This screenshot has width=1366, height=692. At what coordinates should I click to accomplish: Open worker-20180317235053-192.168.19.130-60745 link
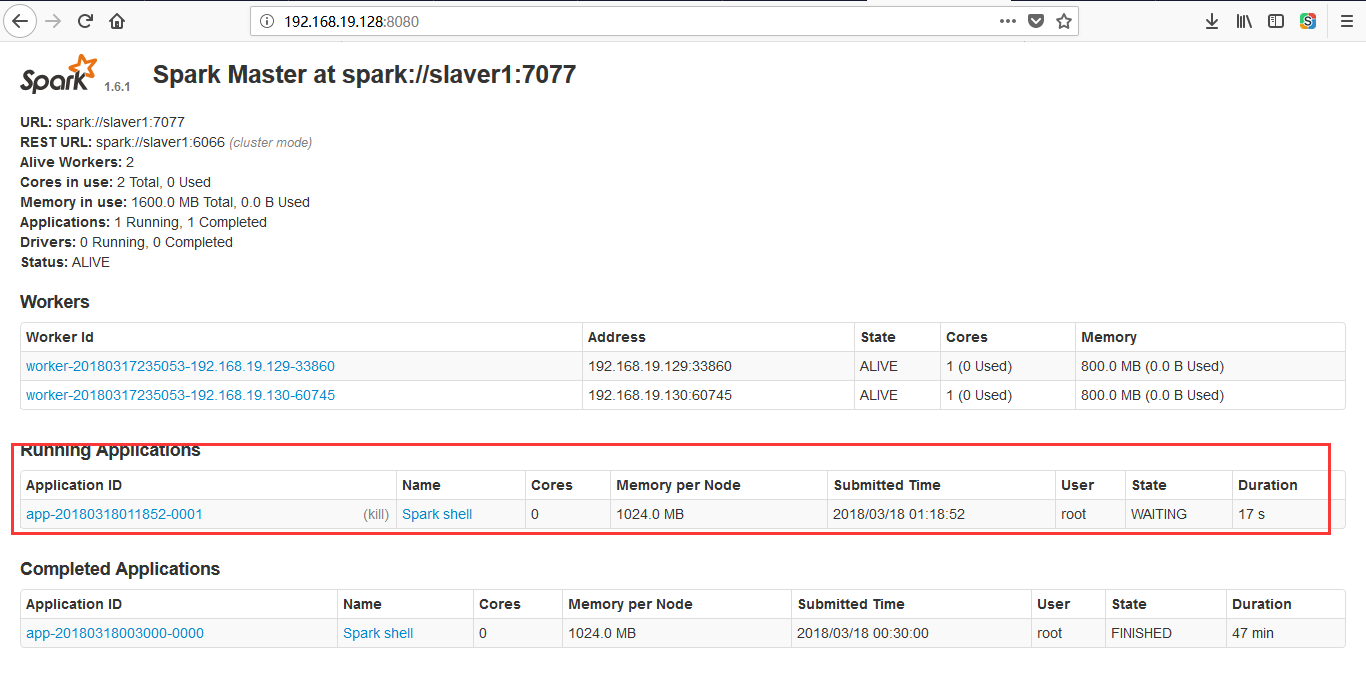pos(180,395)
